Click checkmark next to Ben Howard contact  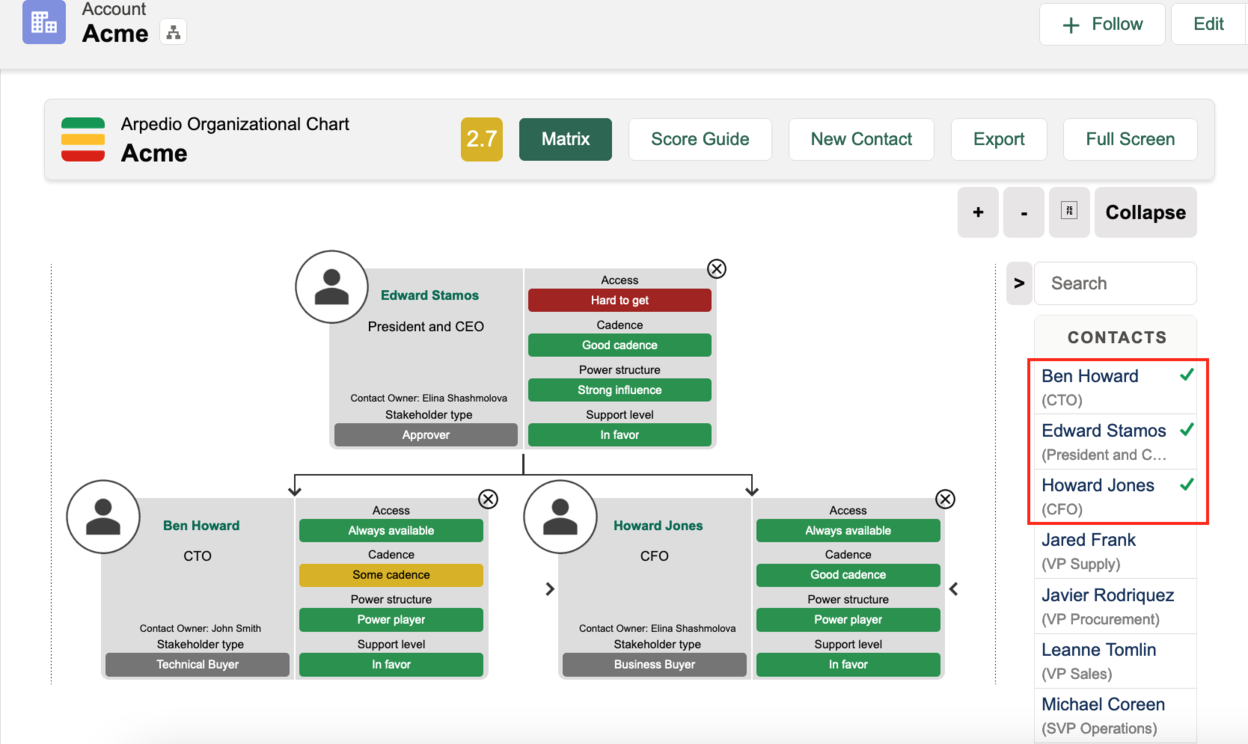(1187, 375)
